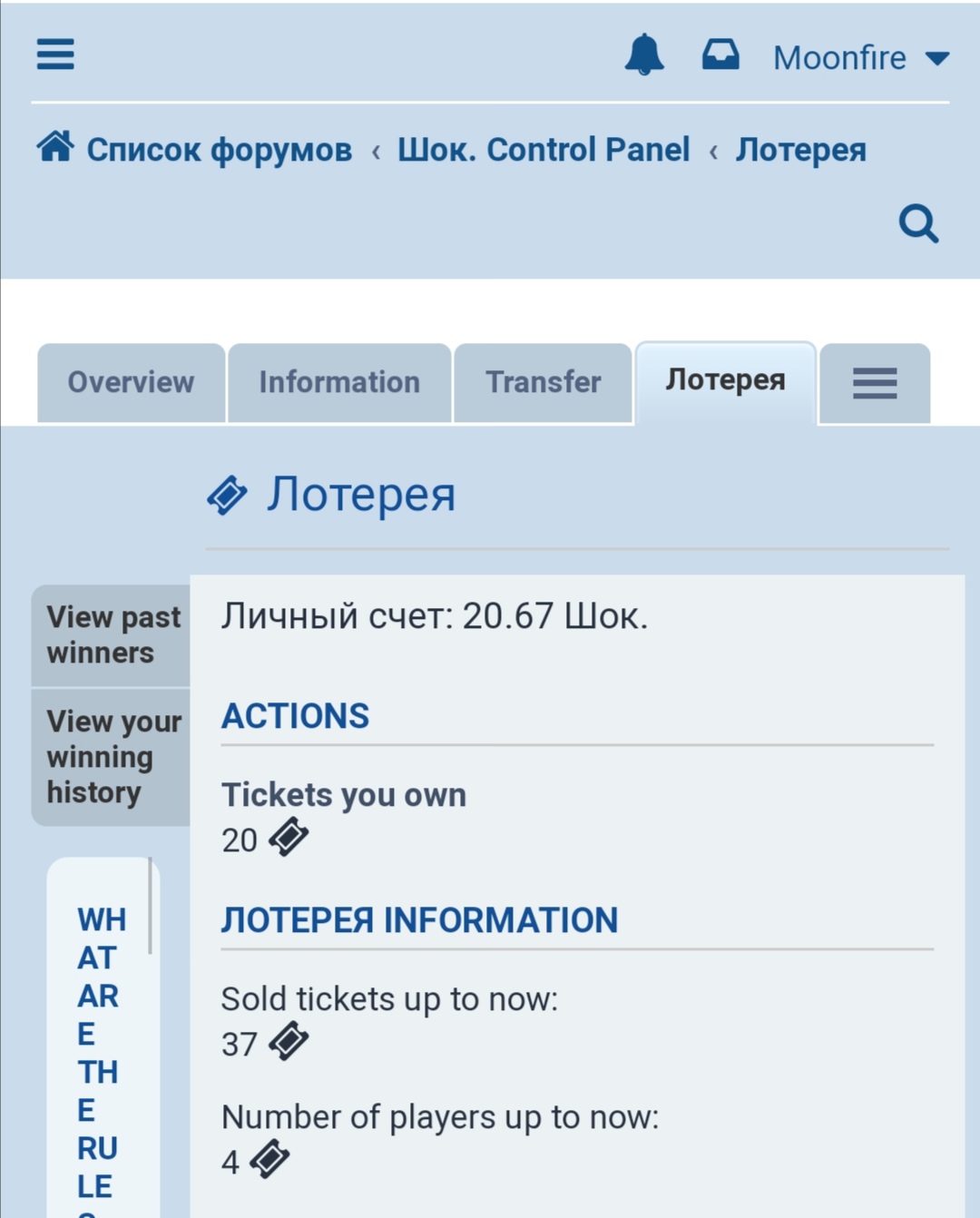Open View your winning history
This screenshot has width=980, height=1218.
pos(112,756)
